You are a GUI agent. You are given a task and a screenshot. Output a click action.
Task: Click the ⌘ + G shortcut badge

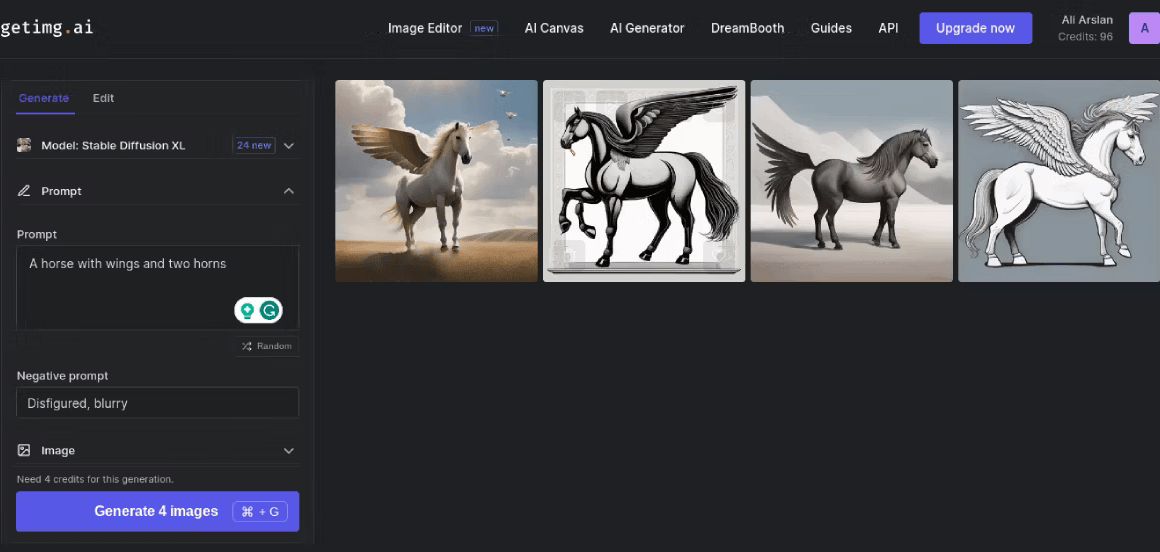pyautogui.click(x=260, y=511)
